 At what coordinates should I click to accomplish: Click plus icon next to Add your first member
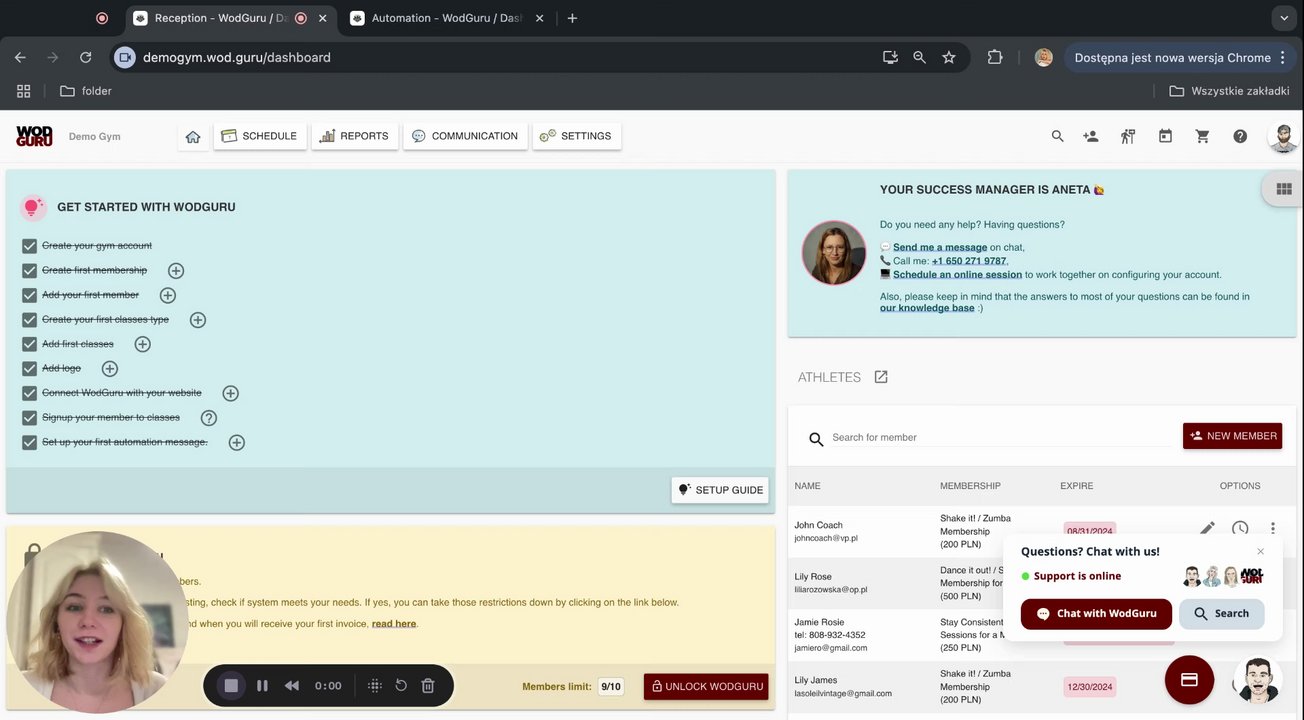[x=168, y=295]
